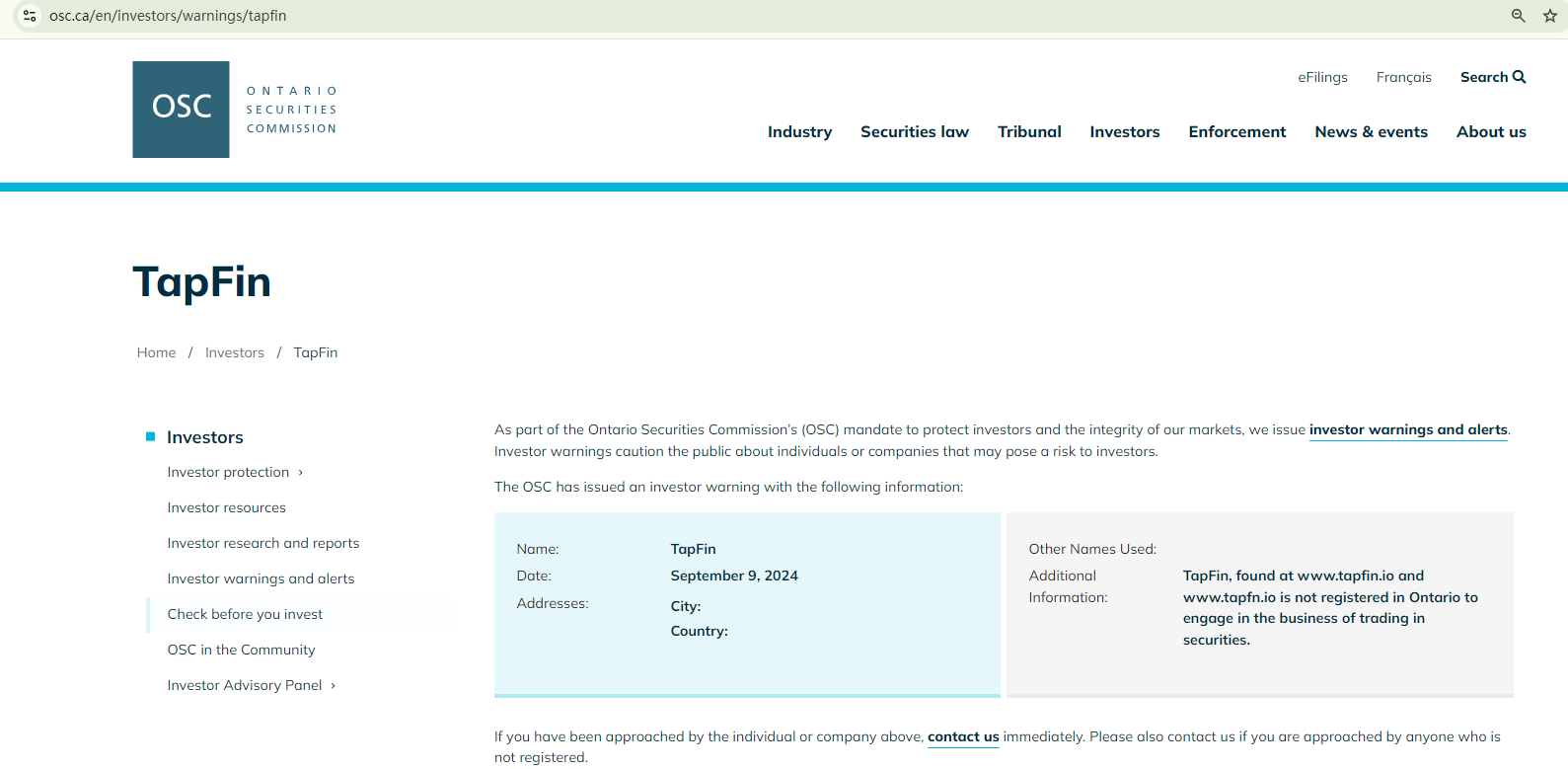Click the Country label

pos(700,631)
